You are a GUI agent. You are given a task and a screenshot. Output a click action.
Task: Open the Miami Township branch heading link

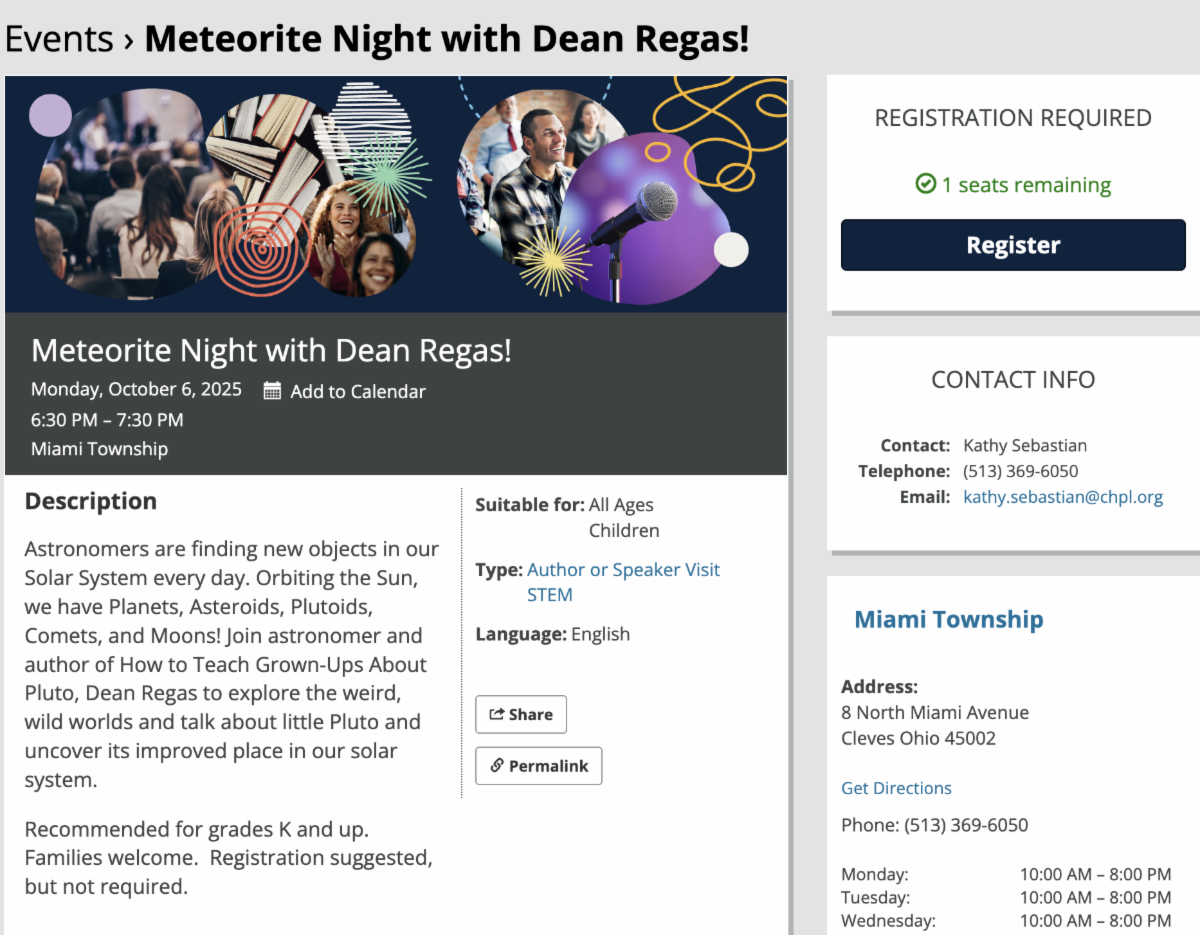(x=948, y=620)
